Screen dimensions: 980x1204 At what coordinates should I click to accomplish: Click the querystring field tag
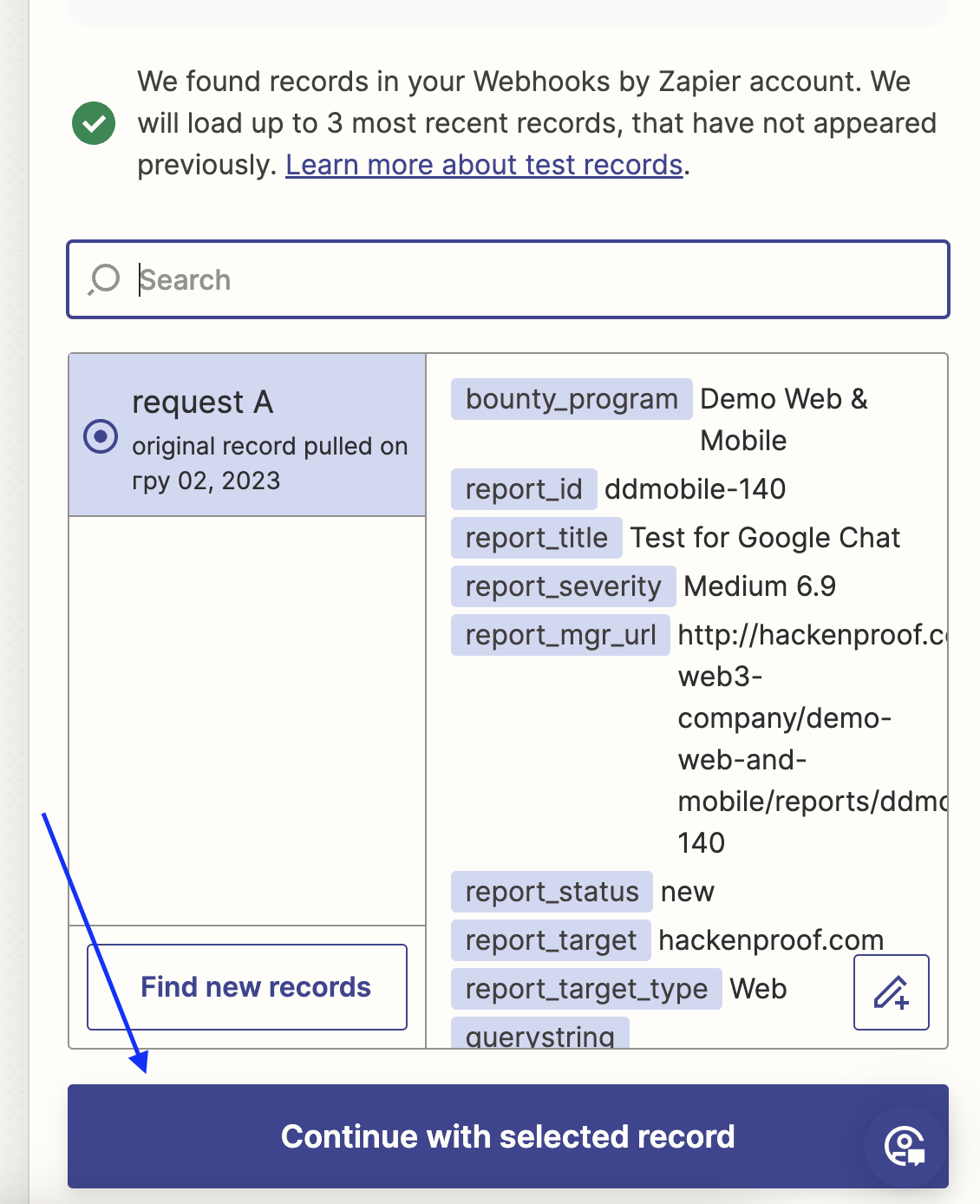click(539, 1034)
